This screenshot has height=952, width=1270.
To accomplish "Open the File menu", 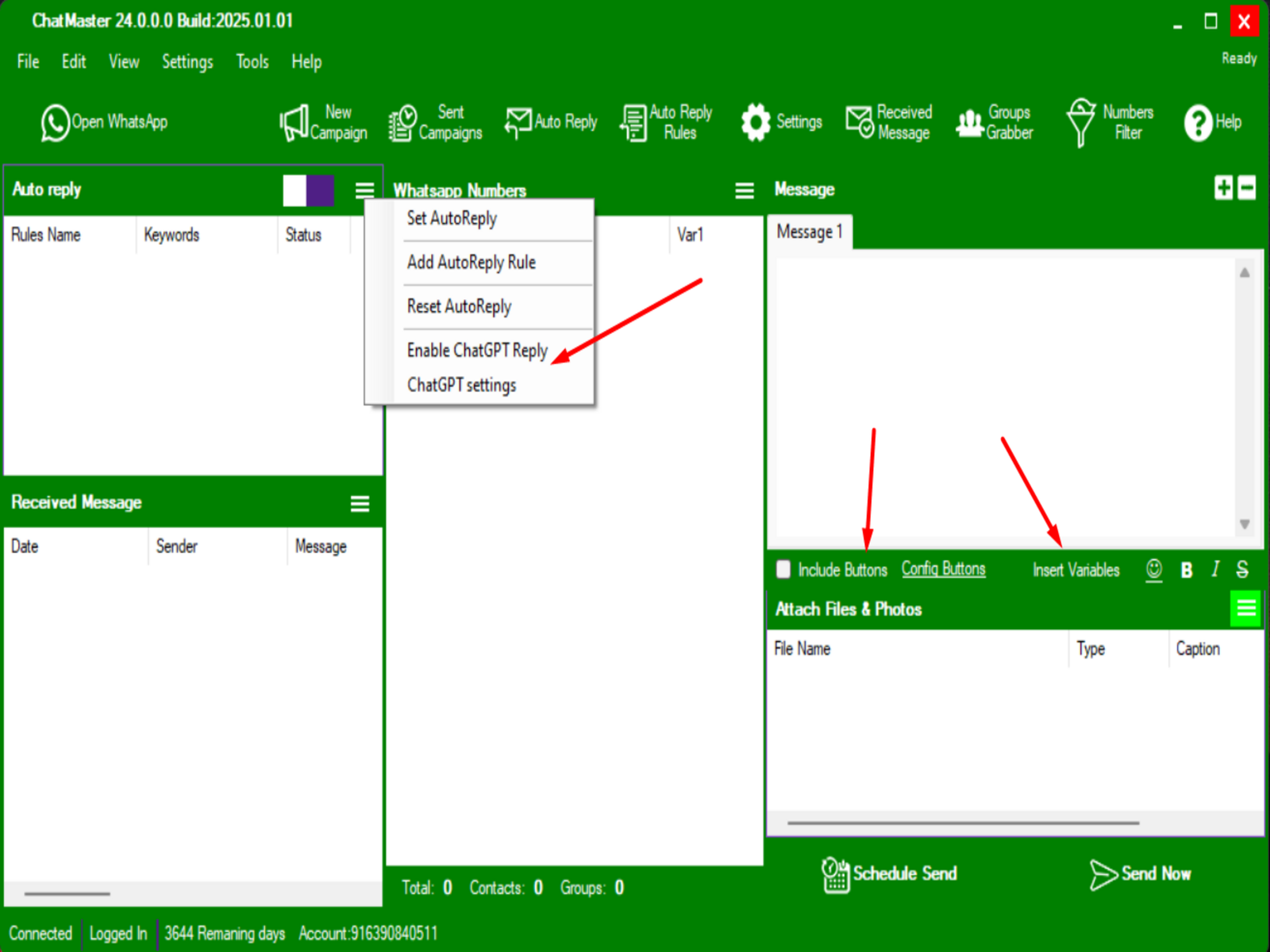I will (x=29, y=62).
